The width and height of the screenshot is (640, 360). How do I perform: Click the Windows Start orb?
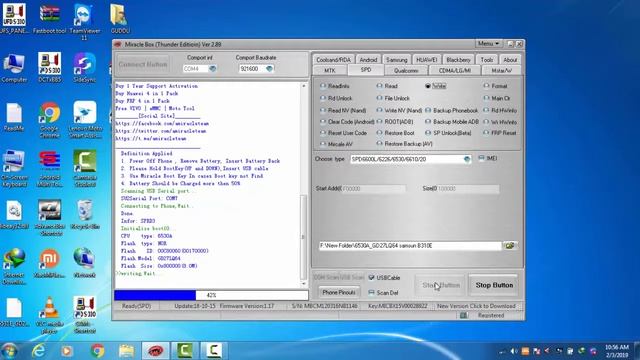pos(9,351)
